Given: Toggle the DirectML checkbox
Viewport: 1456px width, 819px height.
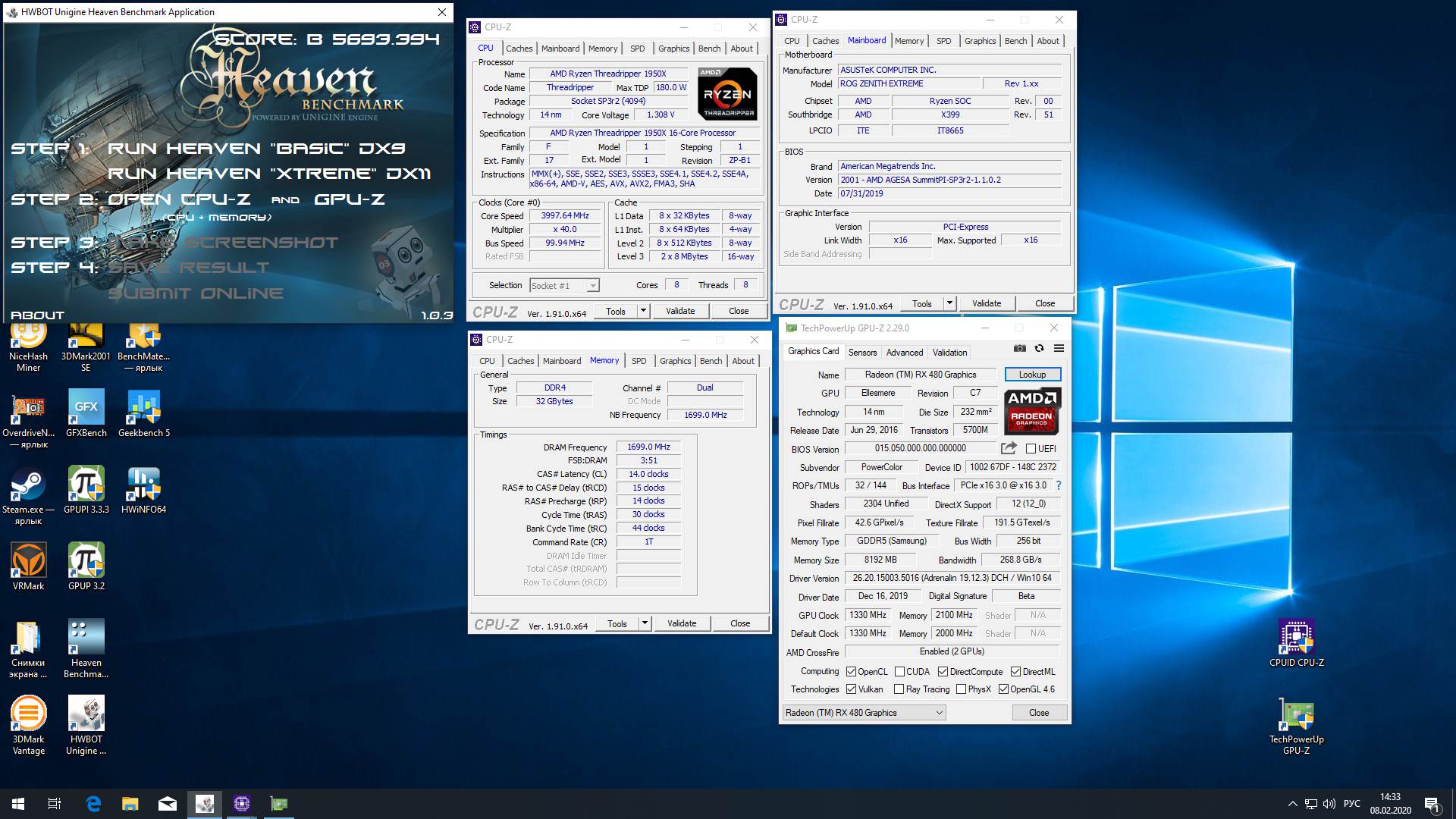Looking at the screenshot, I should click(x=1015, y=672).
